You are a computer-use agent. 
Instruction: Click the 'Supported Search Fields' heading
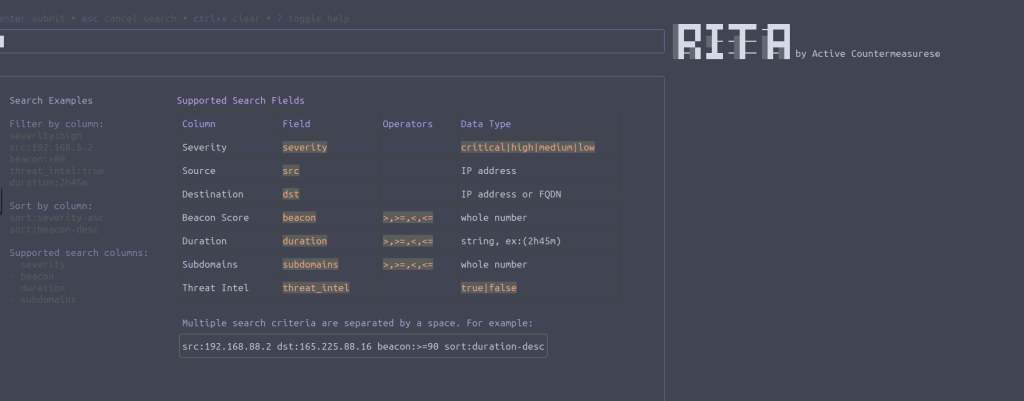coord(240,101)
